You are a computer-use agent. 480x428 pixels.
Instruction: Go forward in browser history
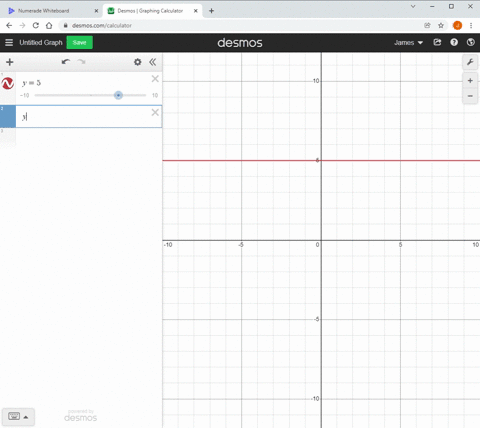coord(22,25)
